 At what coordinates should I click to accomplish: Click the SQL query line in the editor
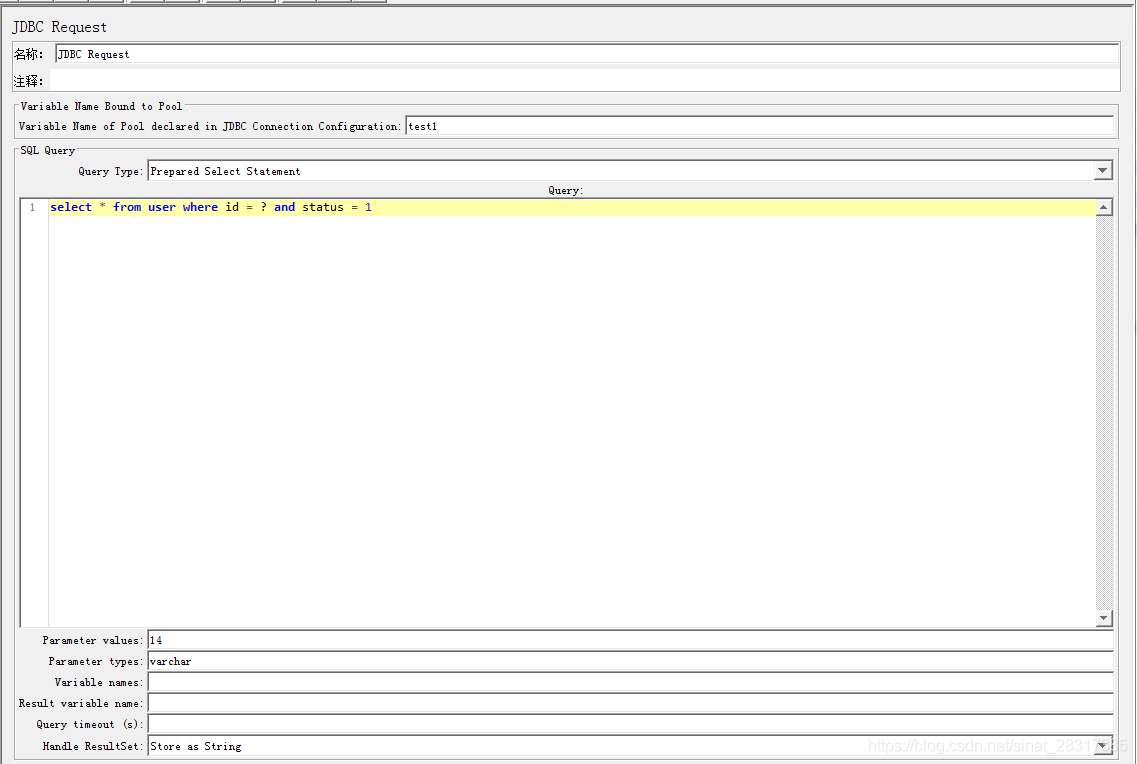[x=572, y=207]
